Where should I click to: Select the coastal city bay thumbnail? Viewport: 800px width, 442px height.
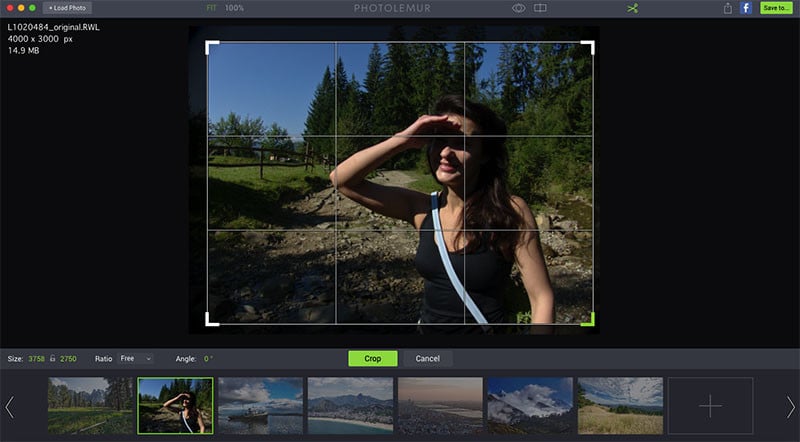tap(351, 406)
